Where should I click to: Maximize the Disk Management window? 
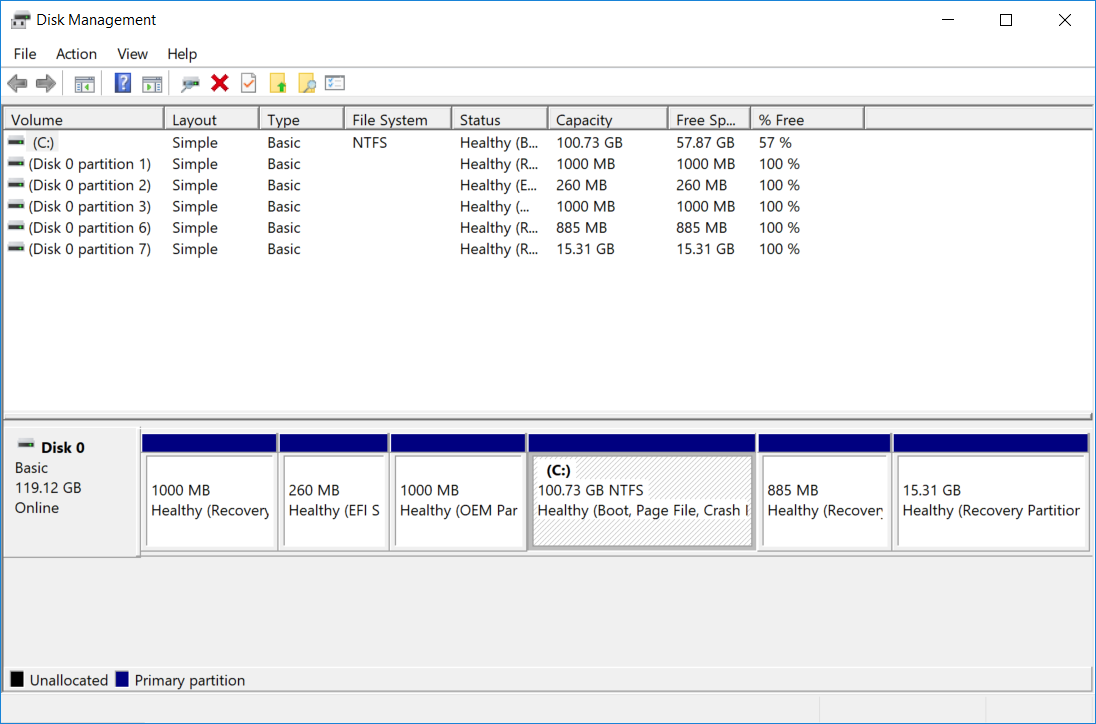(1006, 20)
